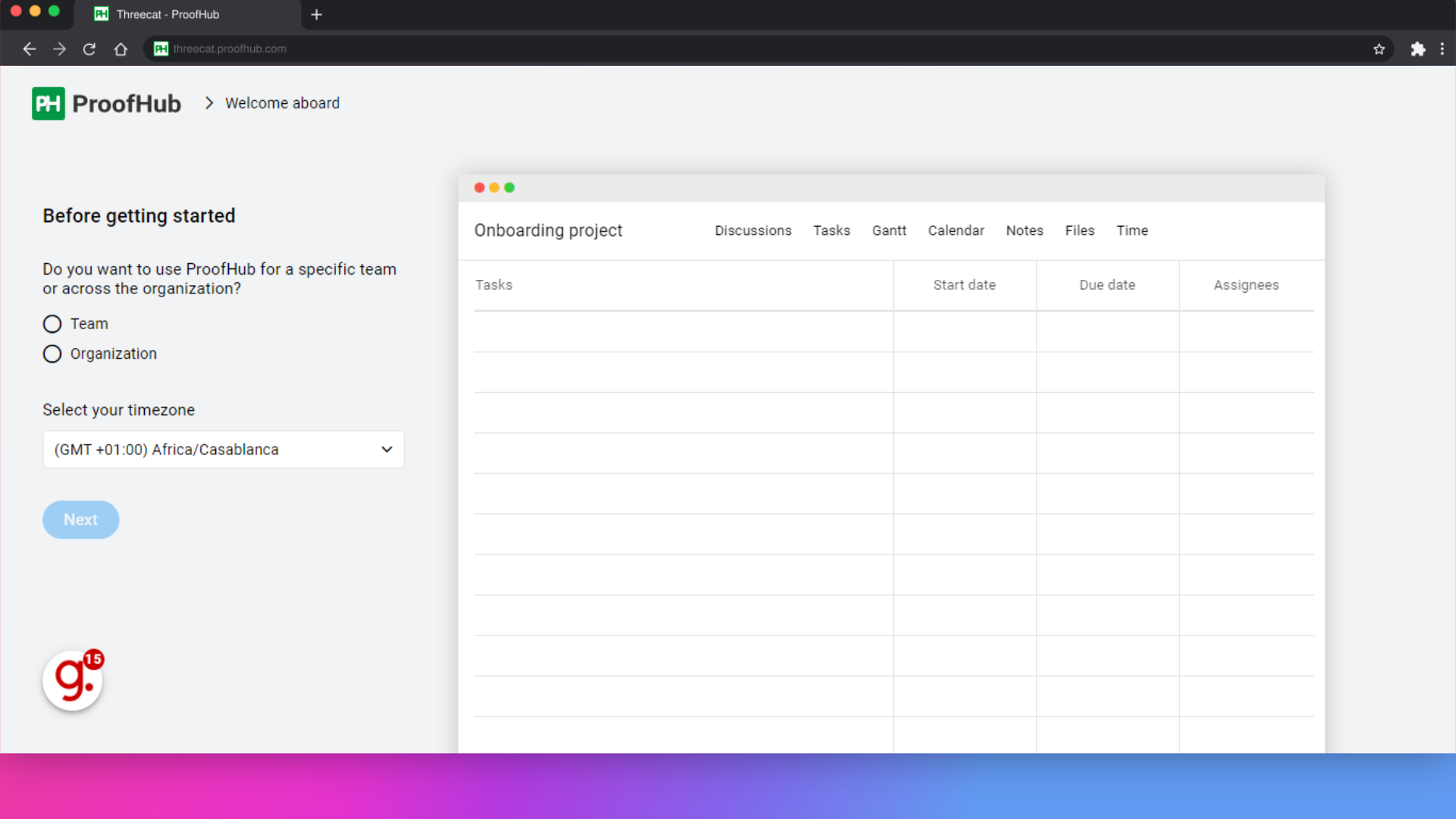Open the G2 review widget
Screen dimensions: 1456x819
tap(72, 680)
